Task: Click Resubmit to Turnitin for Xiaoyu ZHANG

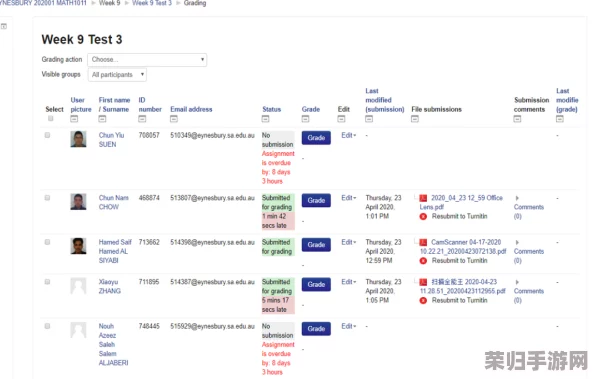Action: point(460,301)
